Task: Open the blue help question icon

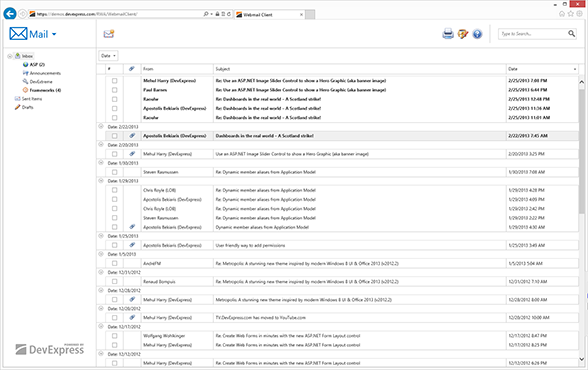Action: point(477,34)
